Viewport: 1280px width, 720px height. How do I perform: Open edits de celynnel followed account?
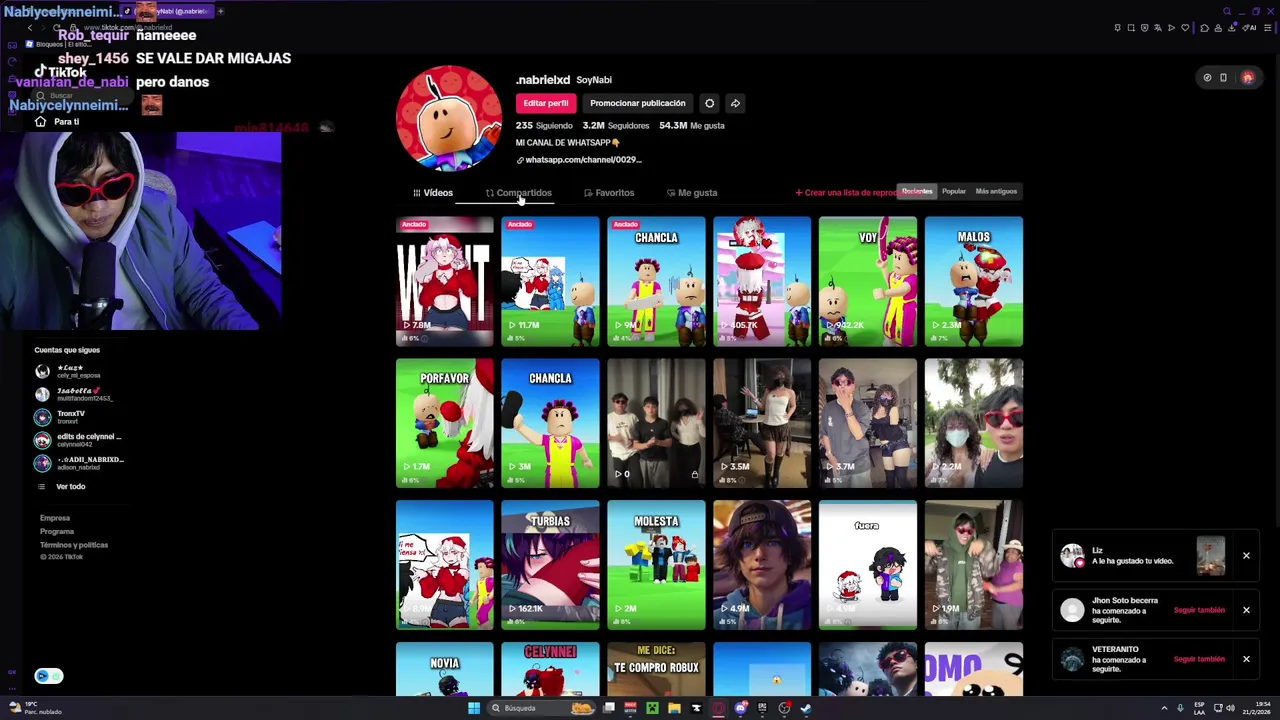78,440
